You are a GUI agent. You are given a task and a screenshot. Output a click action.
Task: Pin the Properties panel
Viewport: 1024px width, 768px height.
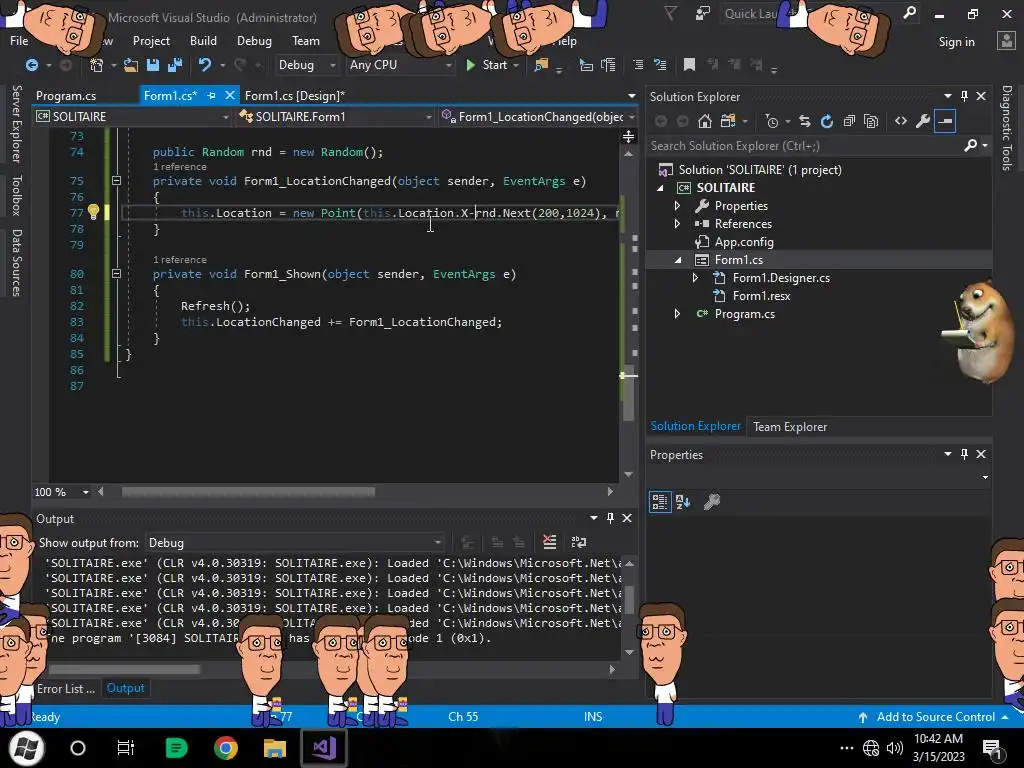coord(965,454)
